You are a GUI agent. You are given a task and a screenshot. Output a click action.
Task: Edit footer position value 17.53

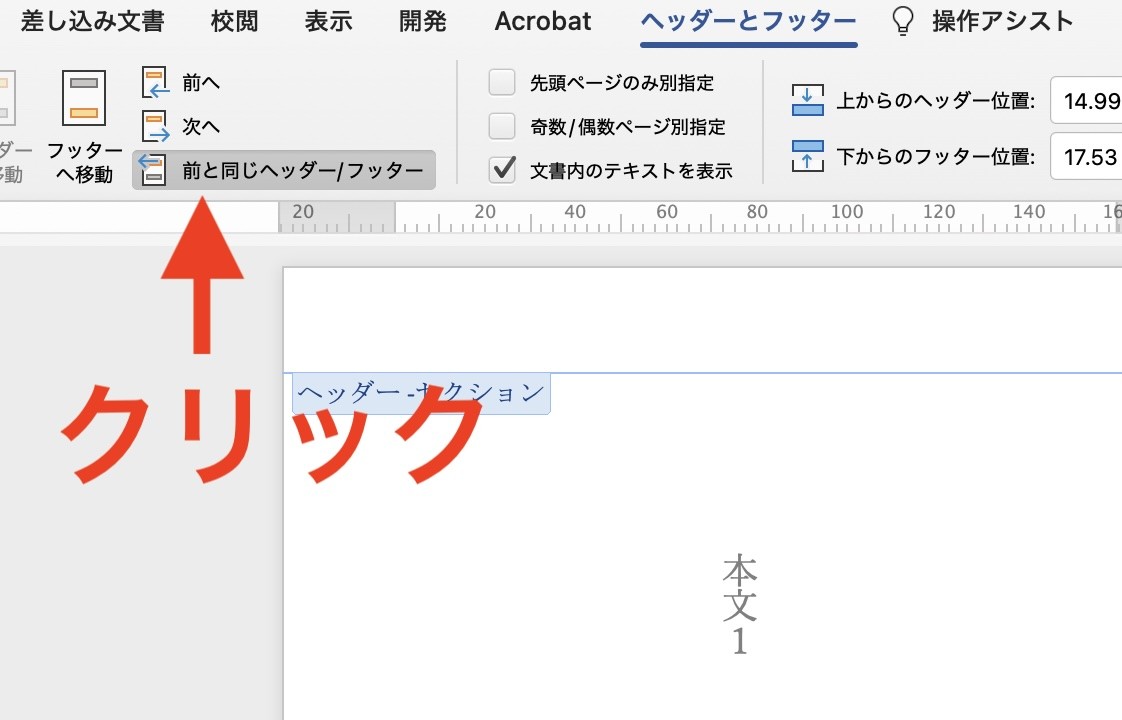(1087, 156)
